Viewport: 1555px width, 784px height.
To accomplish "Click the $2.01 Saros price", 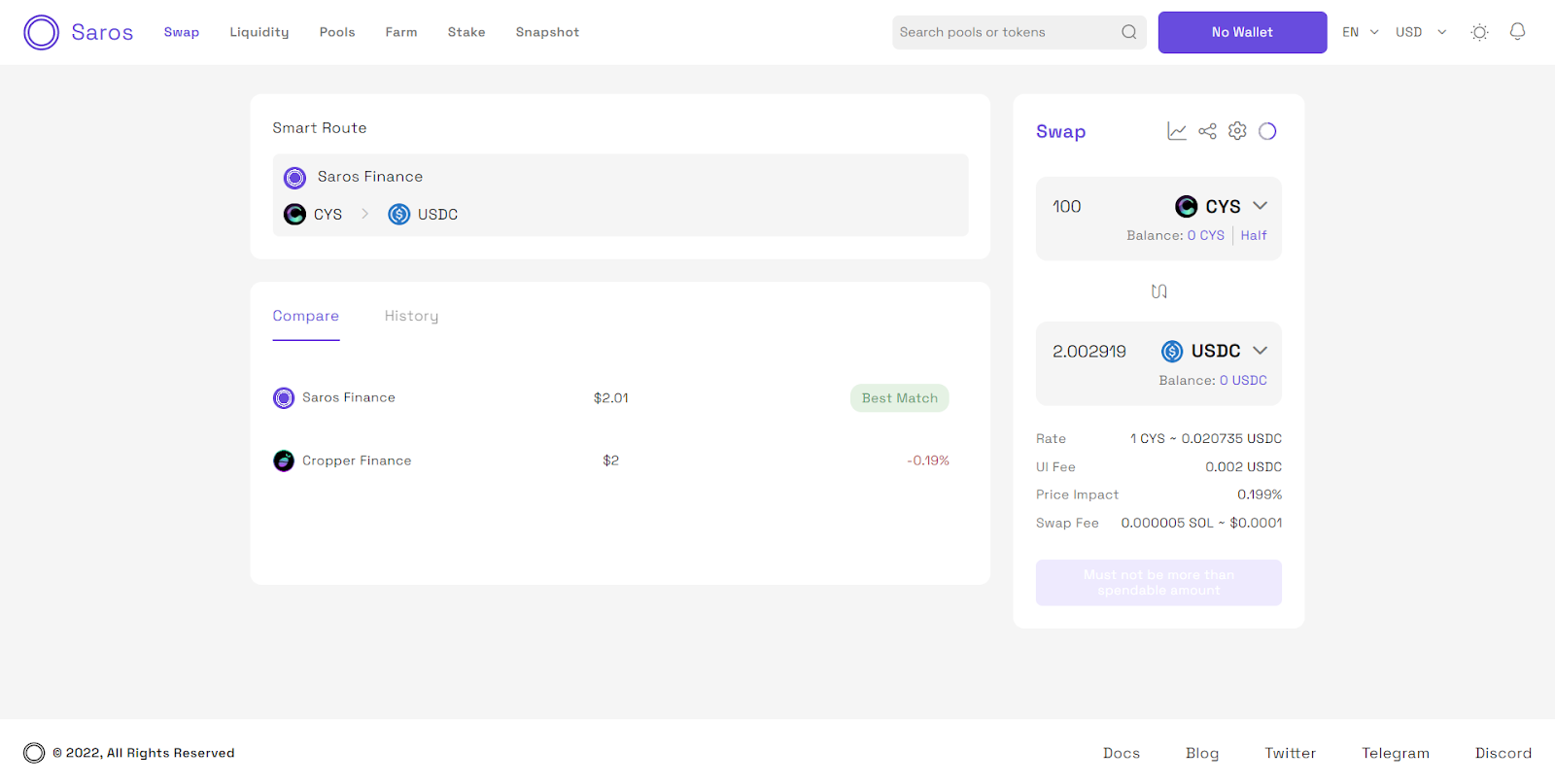I will [611, 398].
